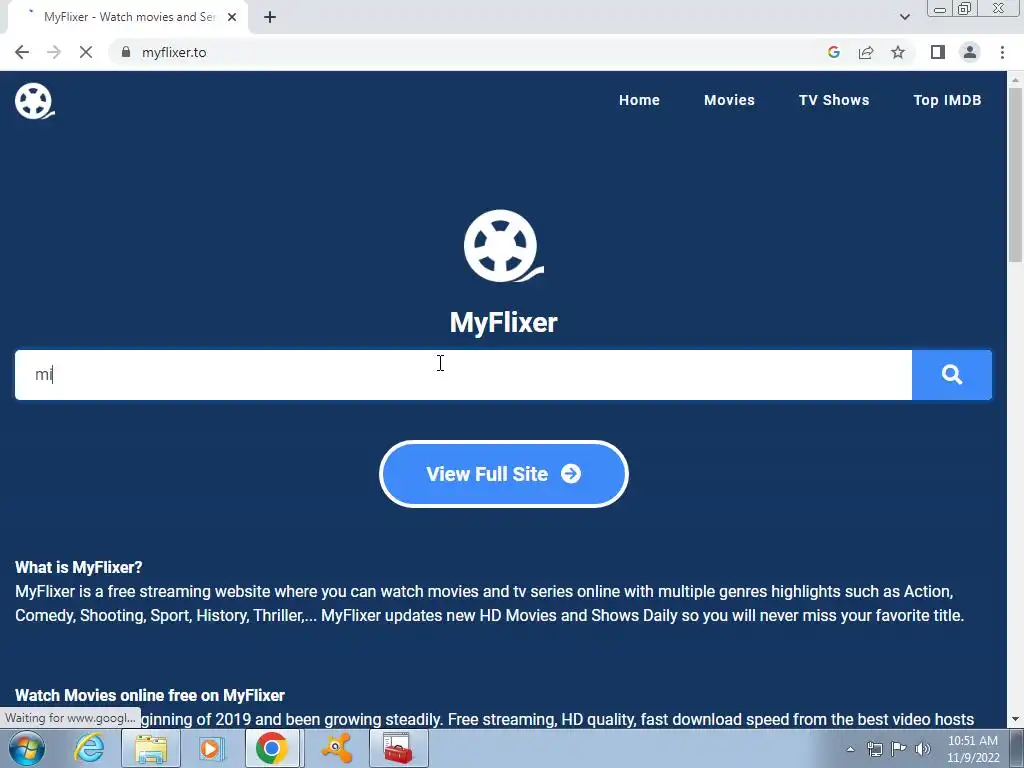Focus the search input containing 'mi'

pos(463,375)
